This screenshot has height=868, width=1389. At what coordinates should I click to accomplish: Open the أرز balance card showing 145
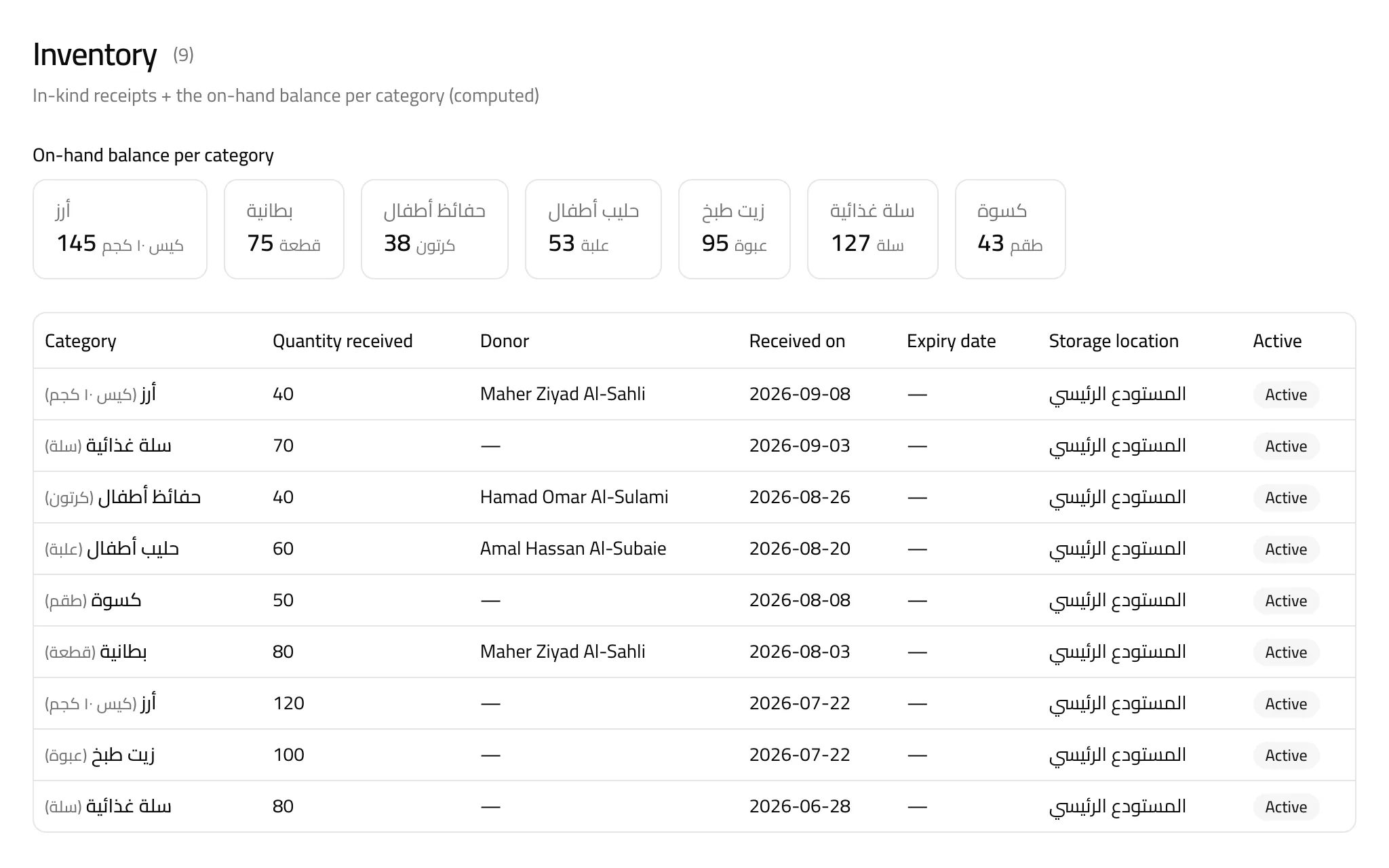[120, 229]
